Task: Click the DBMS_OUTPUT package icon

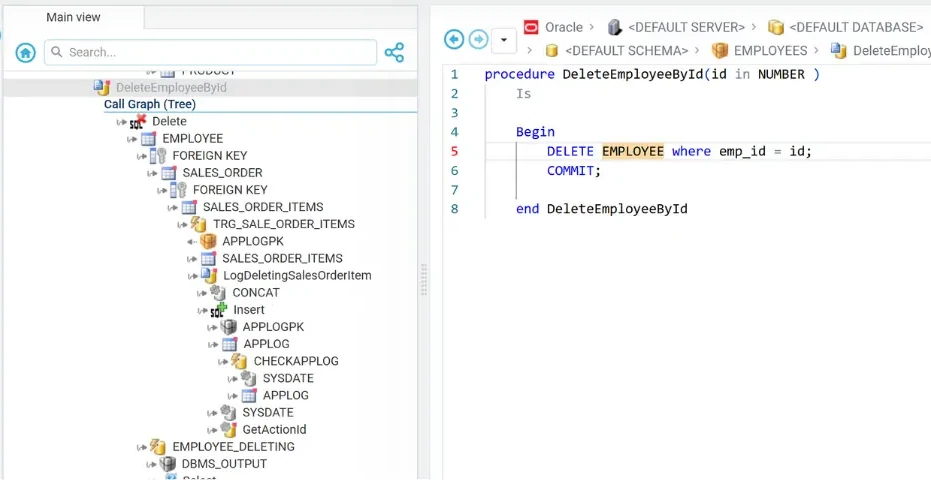Action: [168, 463]
